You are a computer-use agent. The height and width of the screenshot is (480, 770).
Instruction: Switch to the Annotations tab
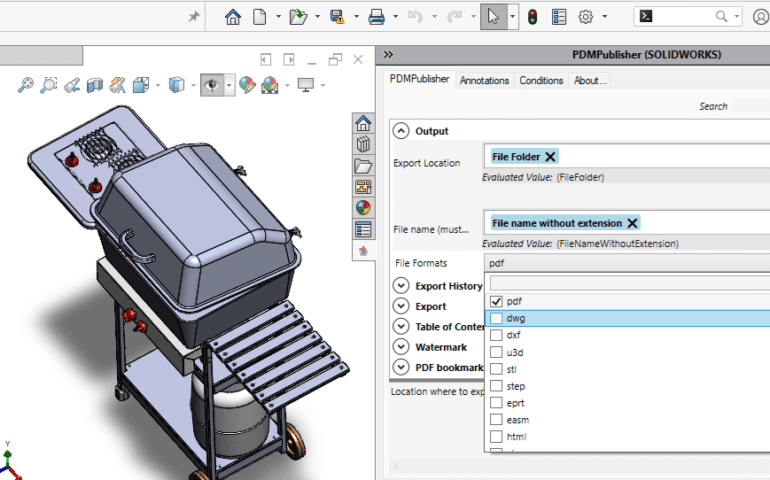(484, 81)
